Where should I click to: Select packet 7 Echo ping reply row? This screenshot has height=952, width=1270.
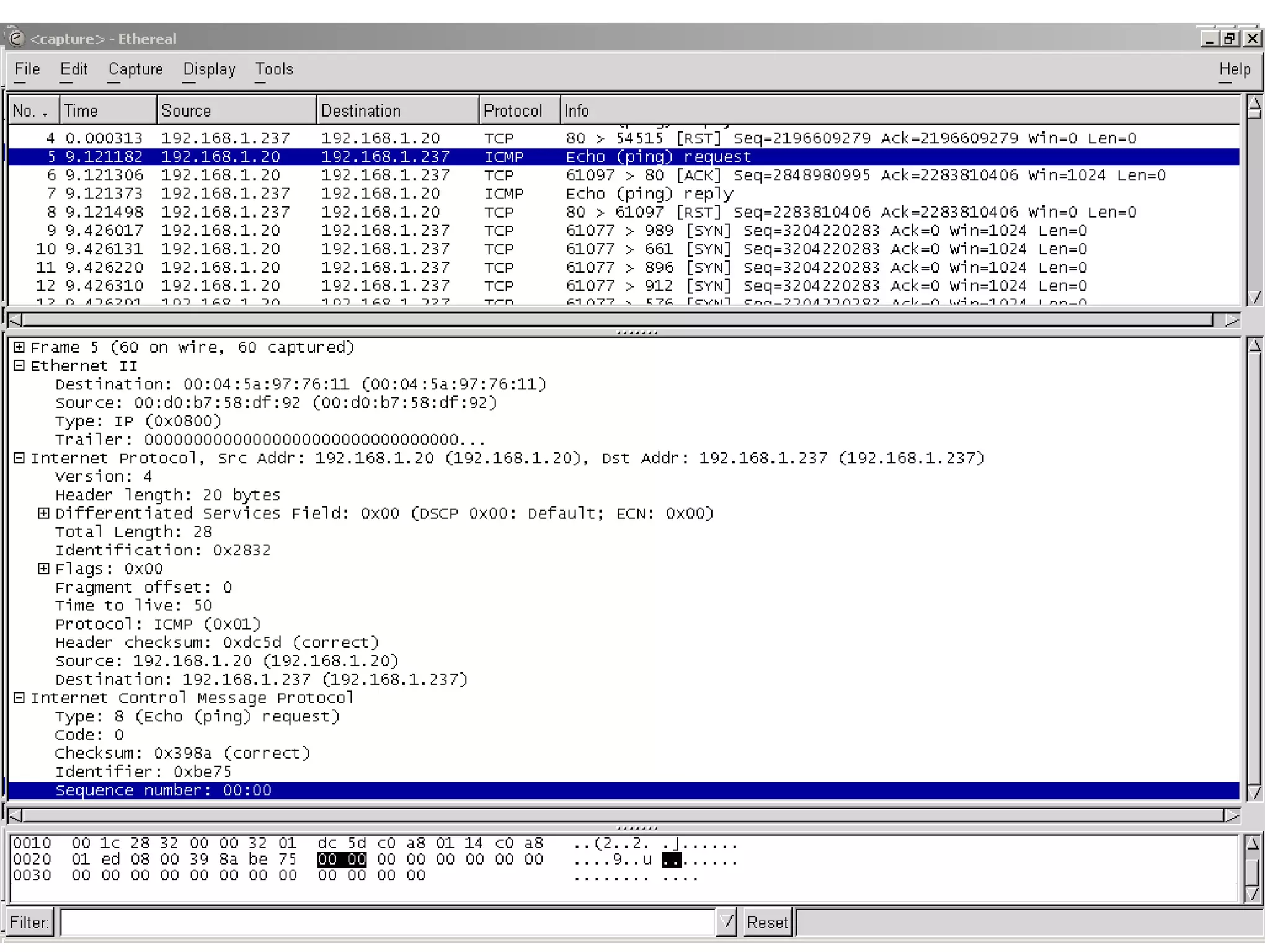(x=620, y=193)
